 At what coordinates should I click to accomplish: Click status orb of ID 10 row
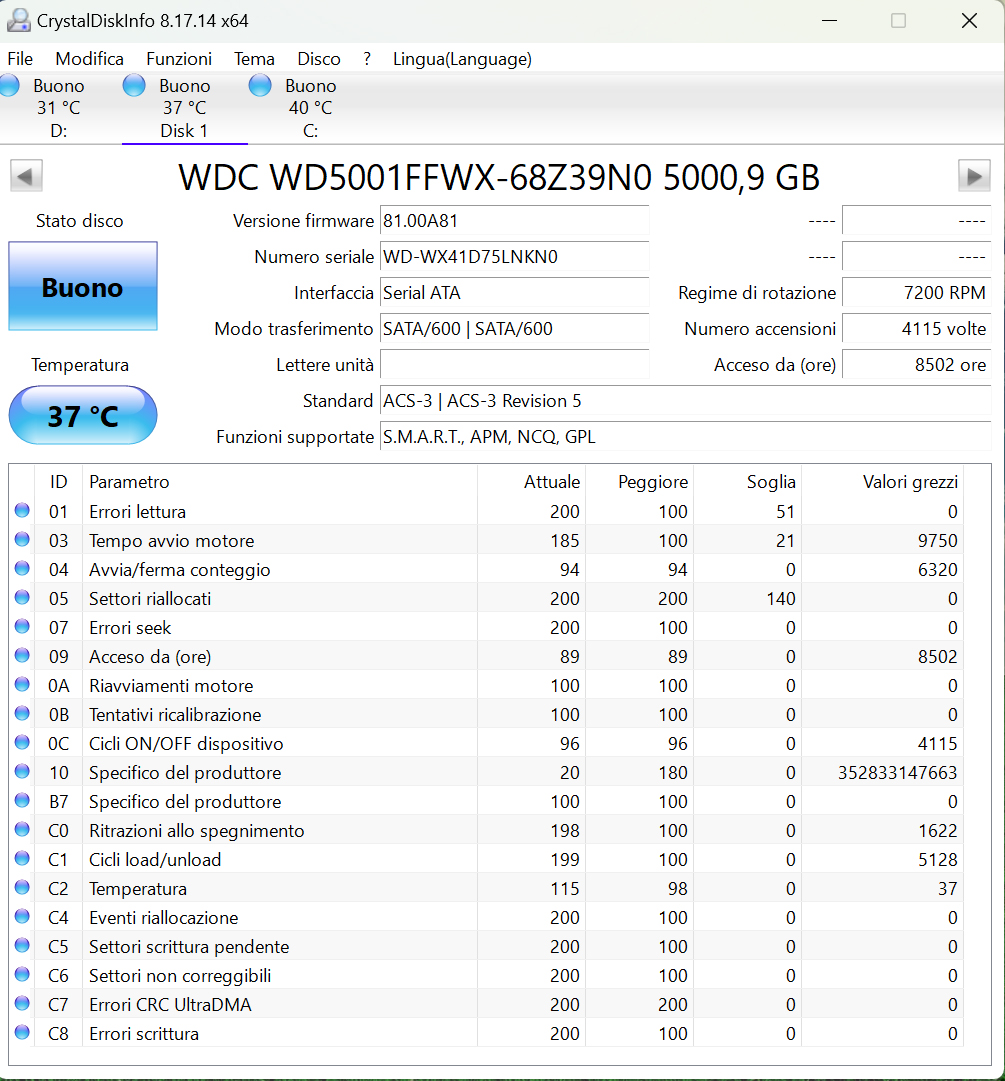[22, 771]
